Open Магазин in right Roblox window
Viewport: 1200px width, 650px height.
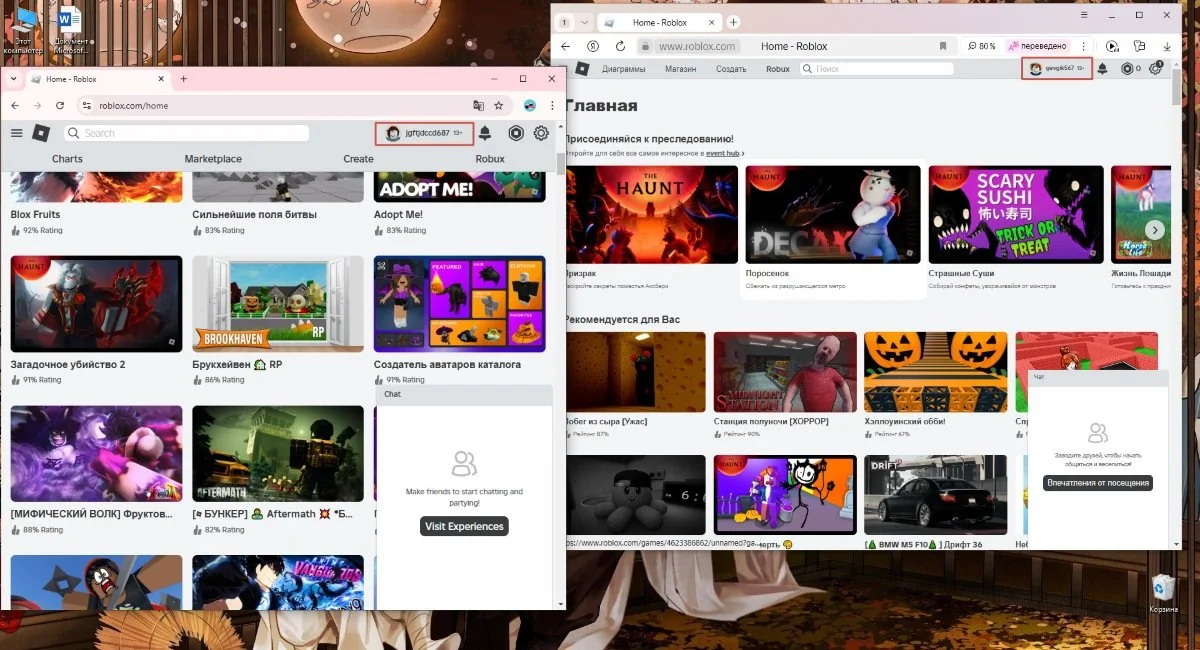point(680,69)
